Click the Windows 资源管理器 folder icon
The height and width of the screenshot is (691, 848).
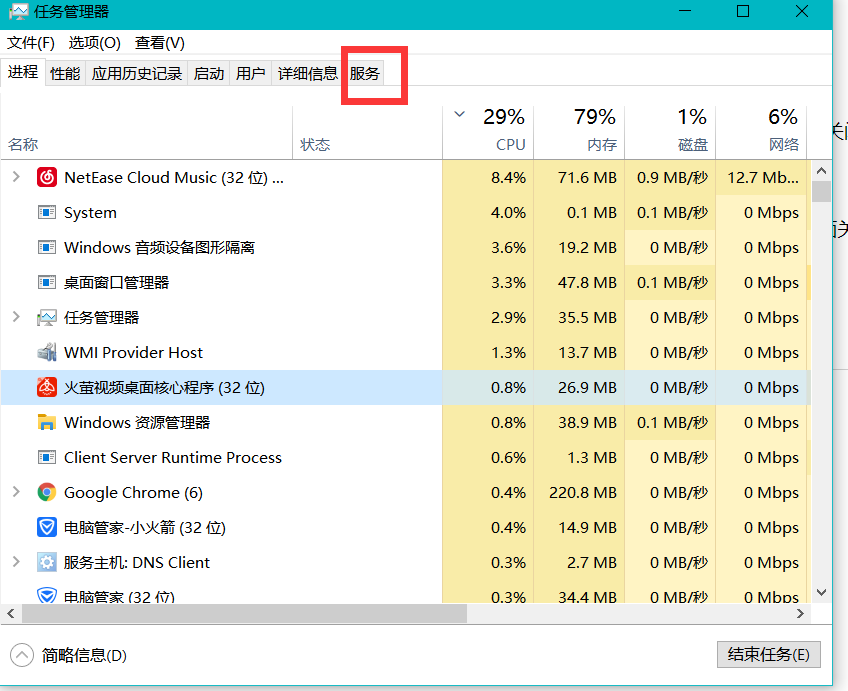[x=47, y=422]
